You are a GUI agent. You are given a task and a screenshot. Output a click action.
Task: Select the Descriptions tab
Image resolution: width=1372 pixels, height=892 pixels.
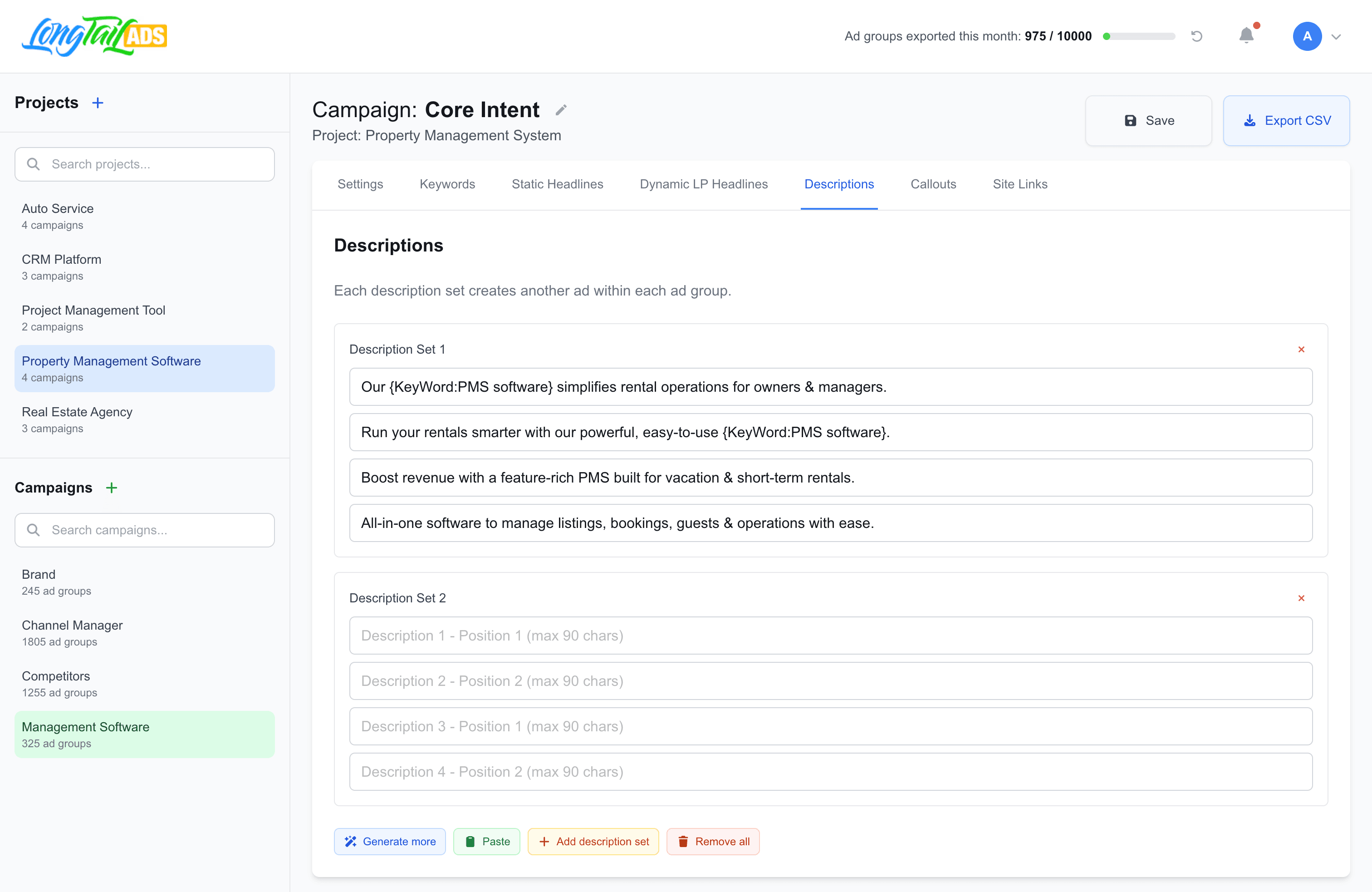point(839,184)
